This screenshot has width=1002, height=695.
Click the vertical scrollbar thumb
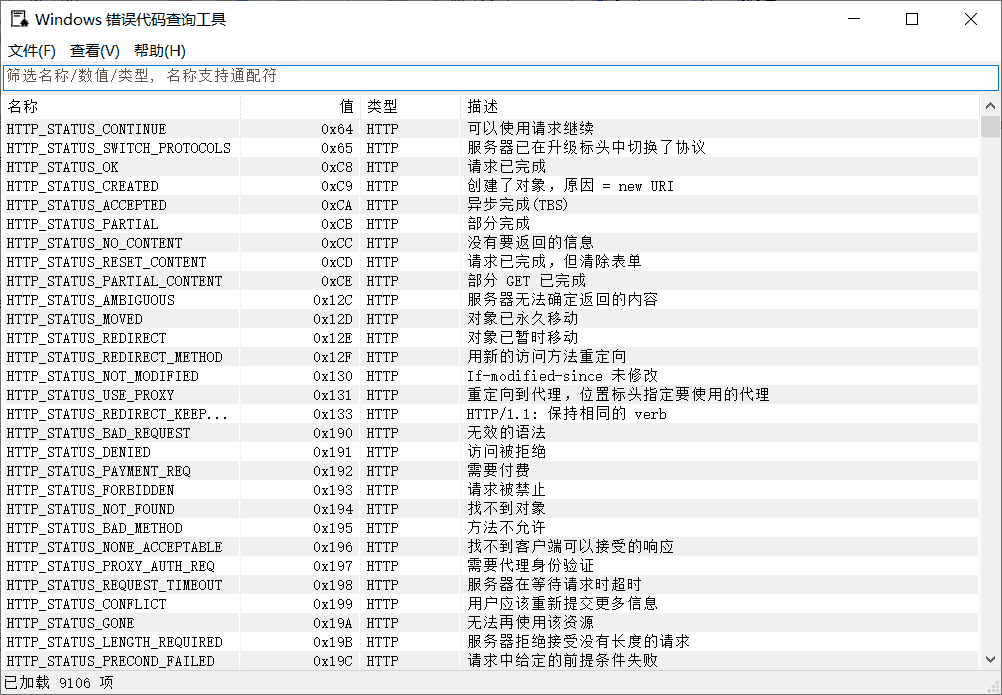tap(989, 127)
